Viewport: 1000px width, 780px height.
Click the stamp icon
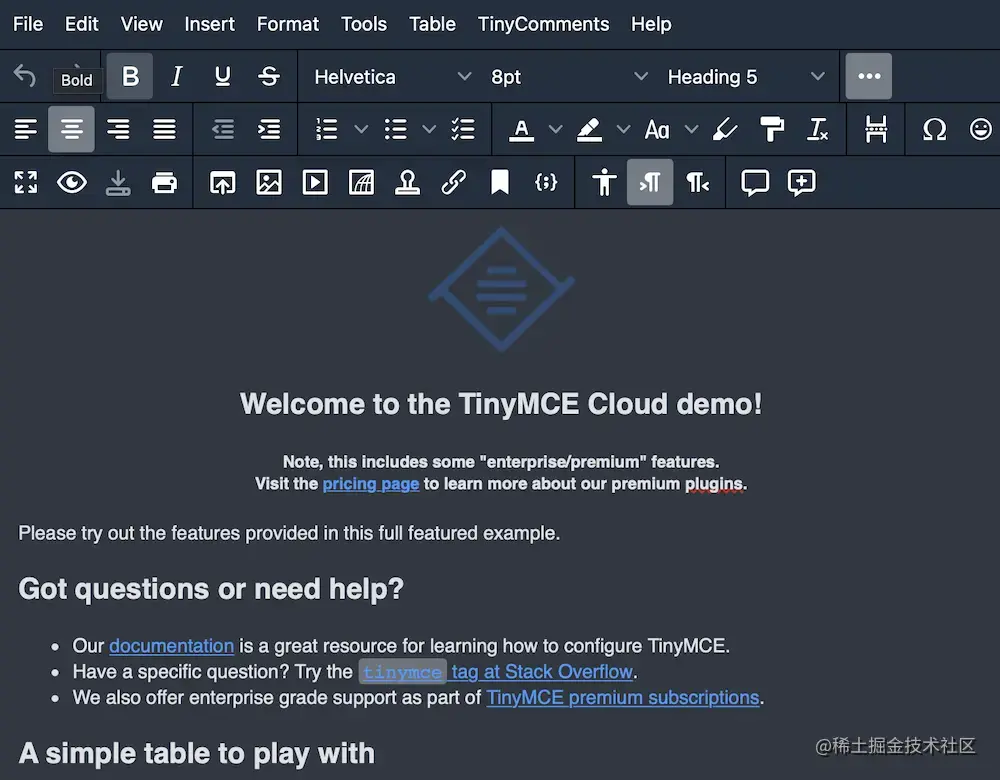tap(408, 182)
